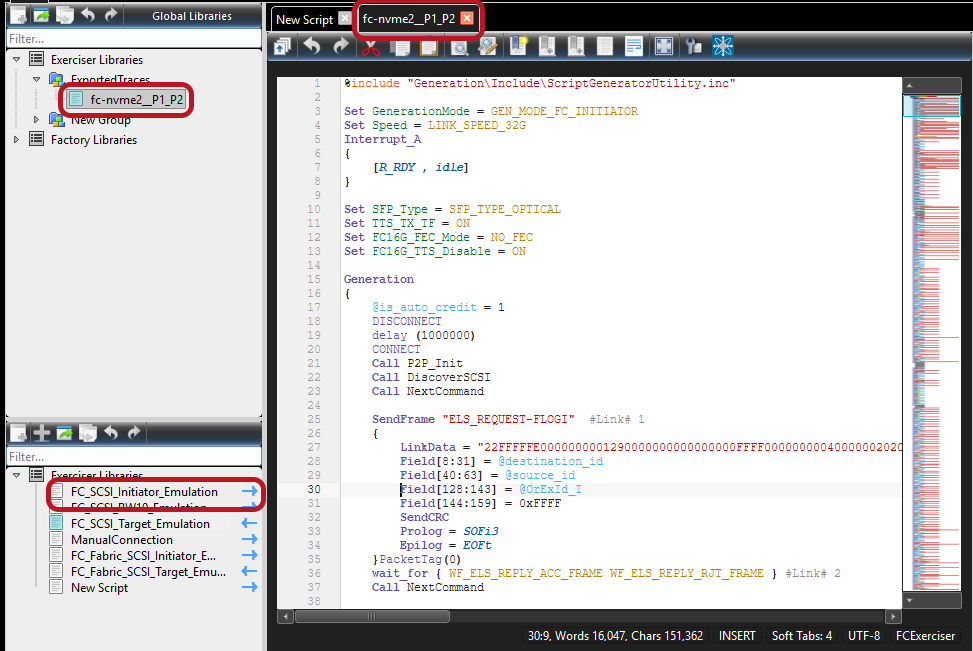Switch to the New Script tab
The height and width of the screenshot is (651, 973).
pyautogui.click(x=305, y=19)
